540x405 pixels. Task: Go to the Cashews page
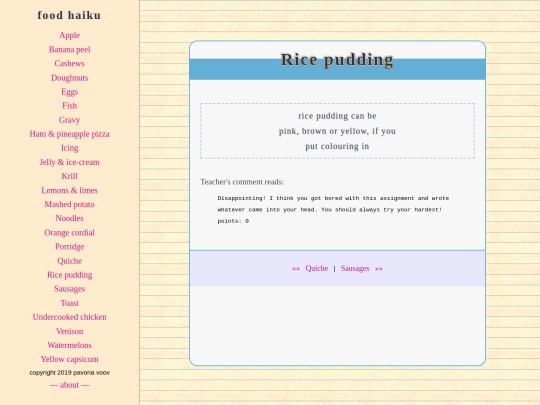[70, 63]
